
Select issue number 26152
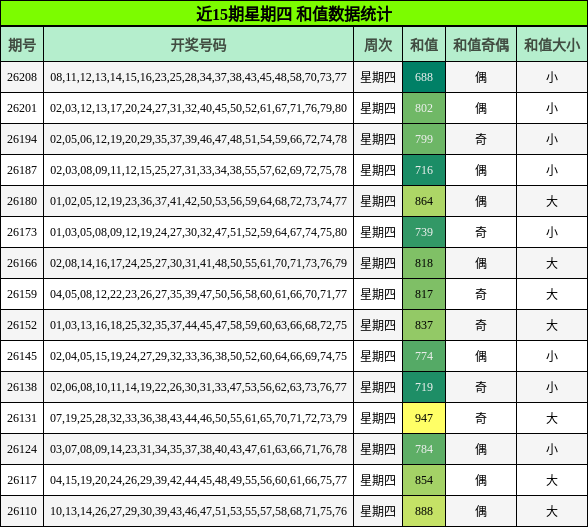22,325
